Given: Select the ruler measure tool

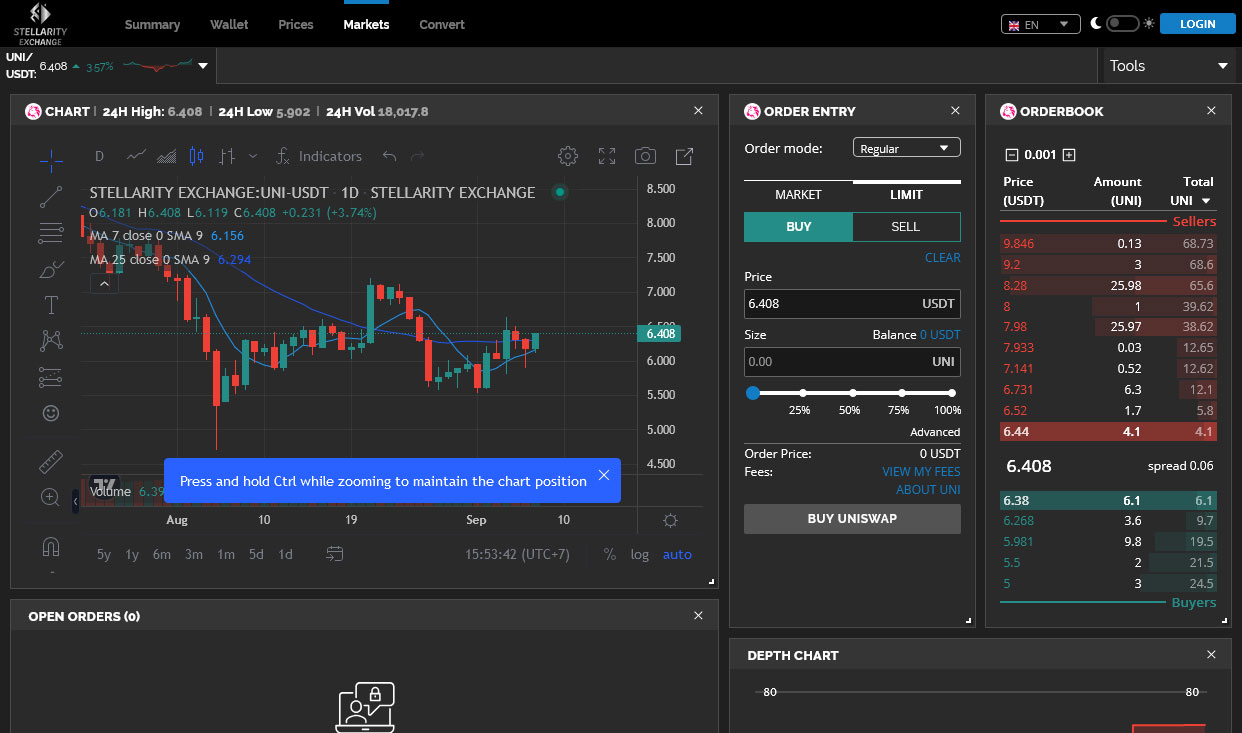Looking at the screenshot, I should point(51,462).
